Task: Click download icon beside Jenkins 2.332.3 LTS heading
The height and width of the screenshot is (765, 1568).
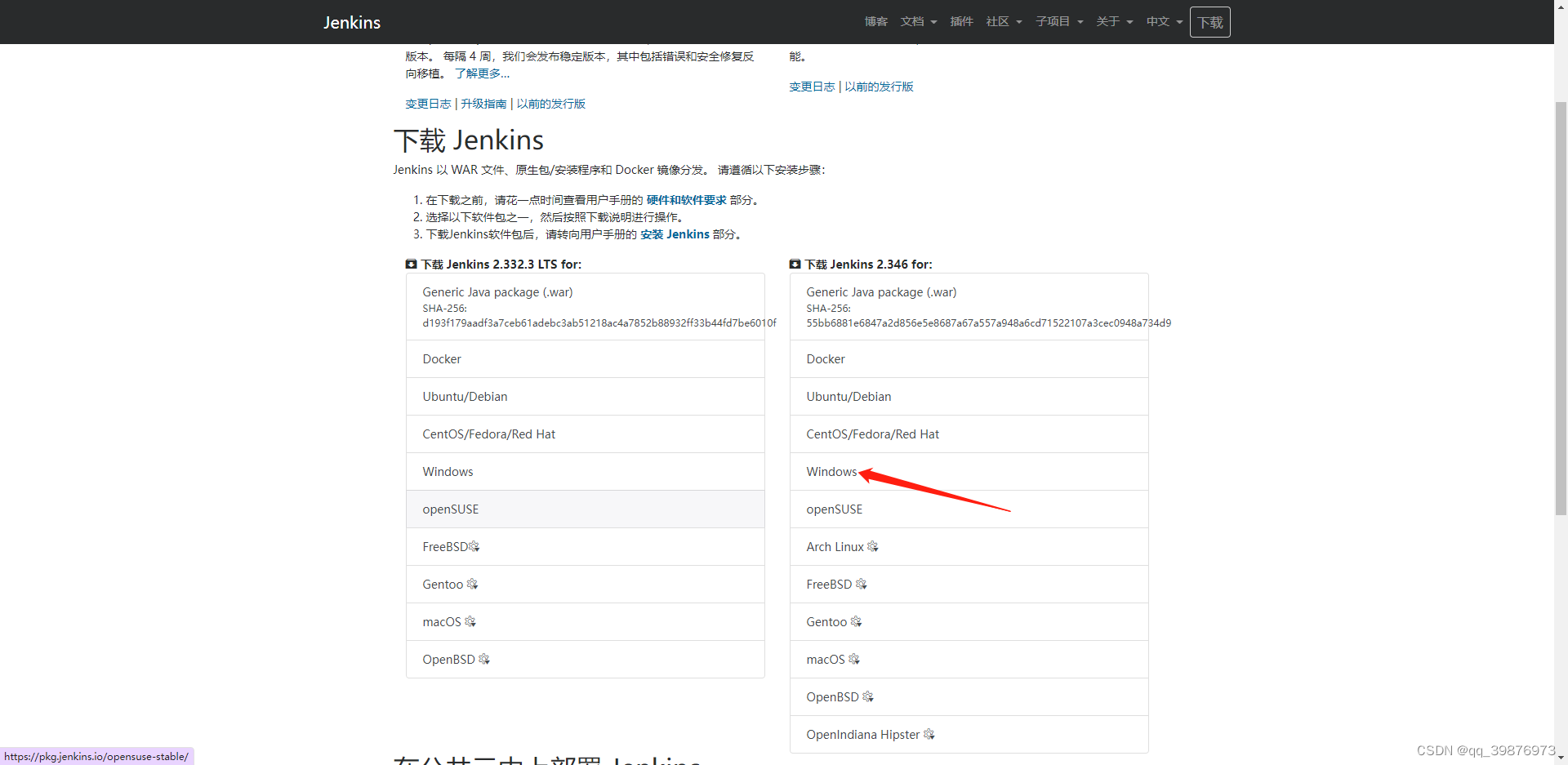Action: (411, 265)
